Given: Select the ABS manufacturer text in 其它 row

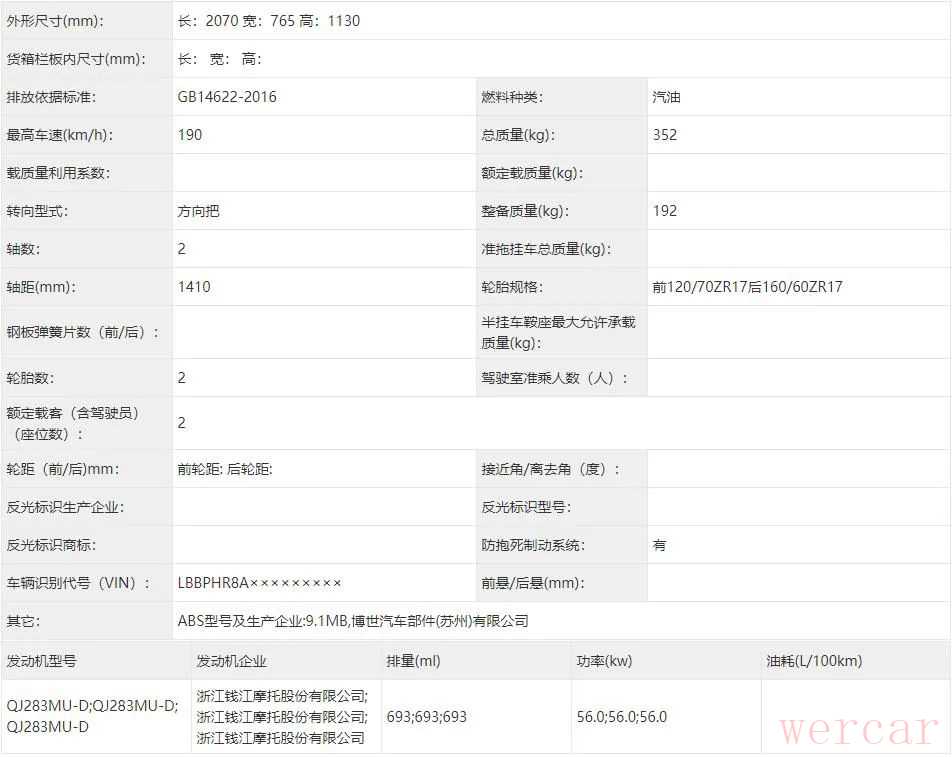Looking at the screenshot, I should tap(352, 621).
